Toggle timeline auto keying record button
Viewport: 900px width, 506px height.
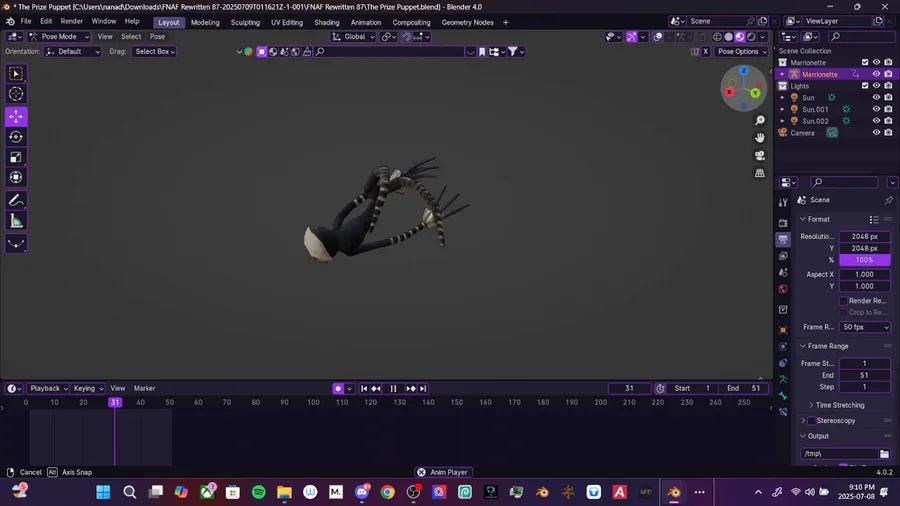click(x=338, y=388)
